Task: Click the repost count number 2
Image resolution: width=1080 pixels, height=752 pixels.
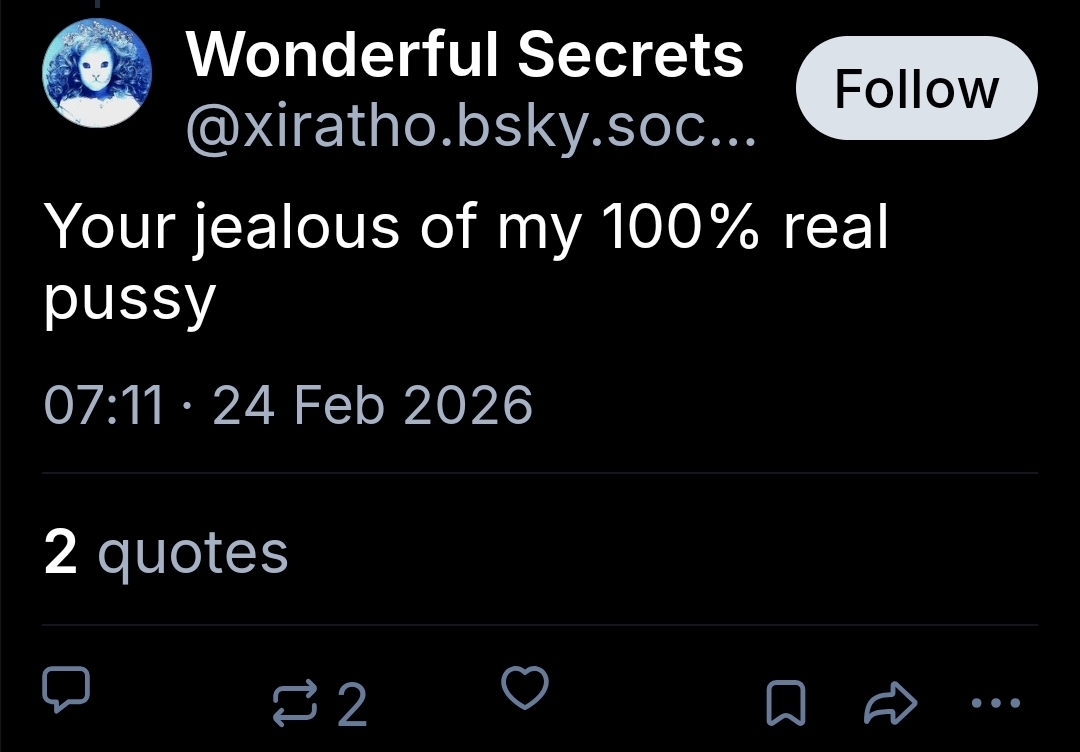Action: coord(352,704)
